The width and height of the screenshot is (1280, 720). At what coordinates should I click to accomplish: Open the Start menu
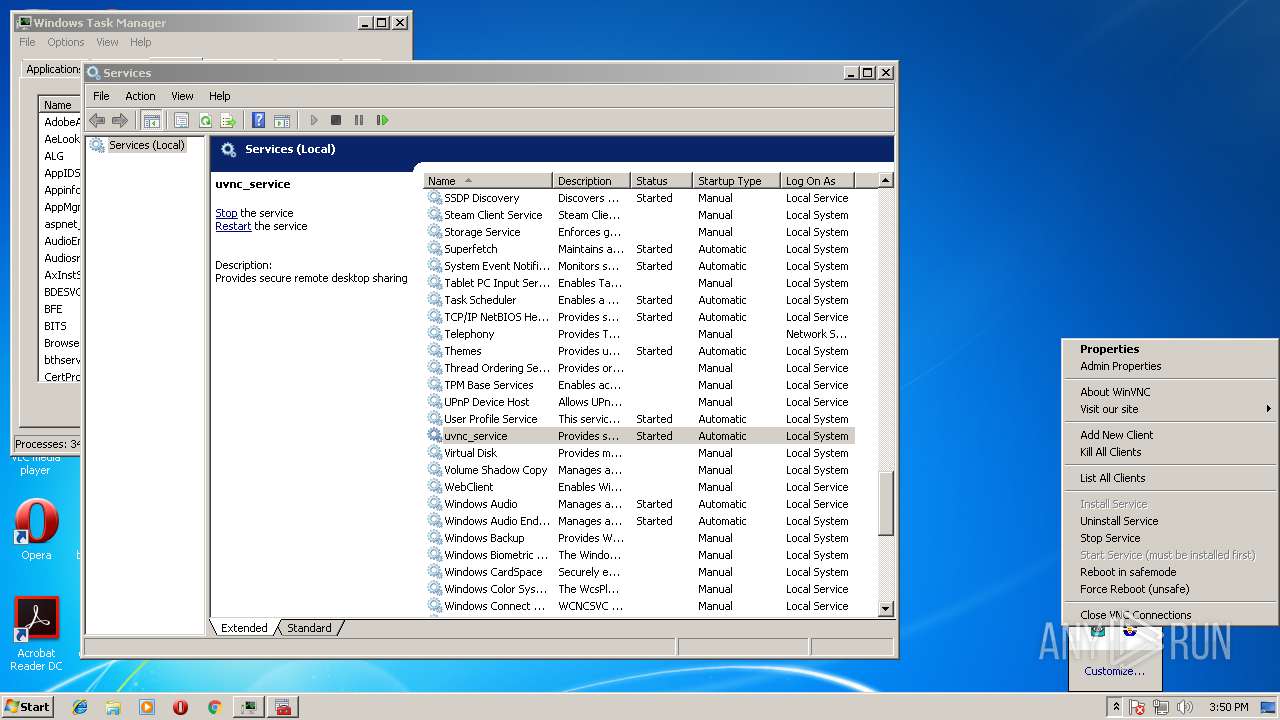[27, 707]
